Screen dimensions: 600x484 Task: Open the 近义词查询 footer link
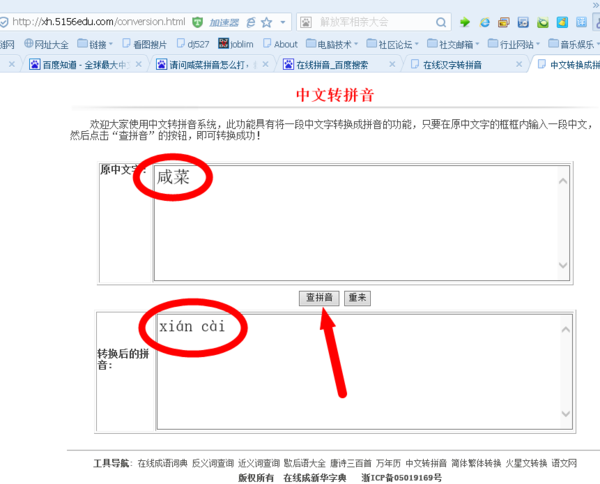(x=259, y=463)
